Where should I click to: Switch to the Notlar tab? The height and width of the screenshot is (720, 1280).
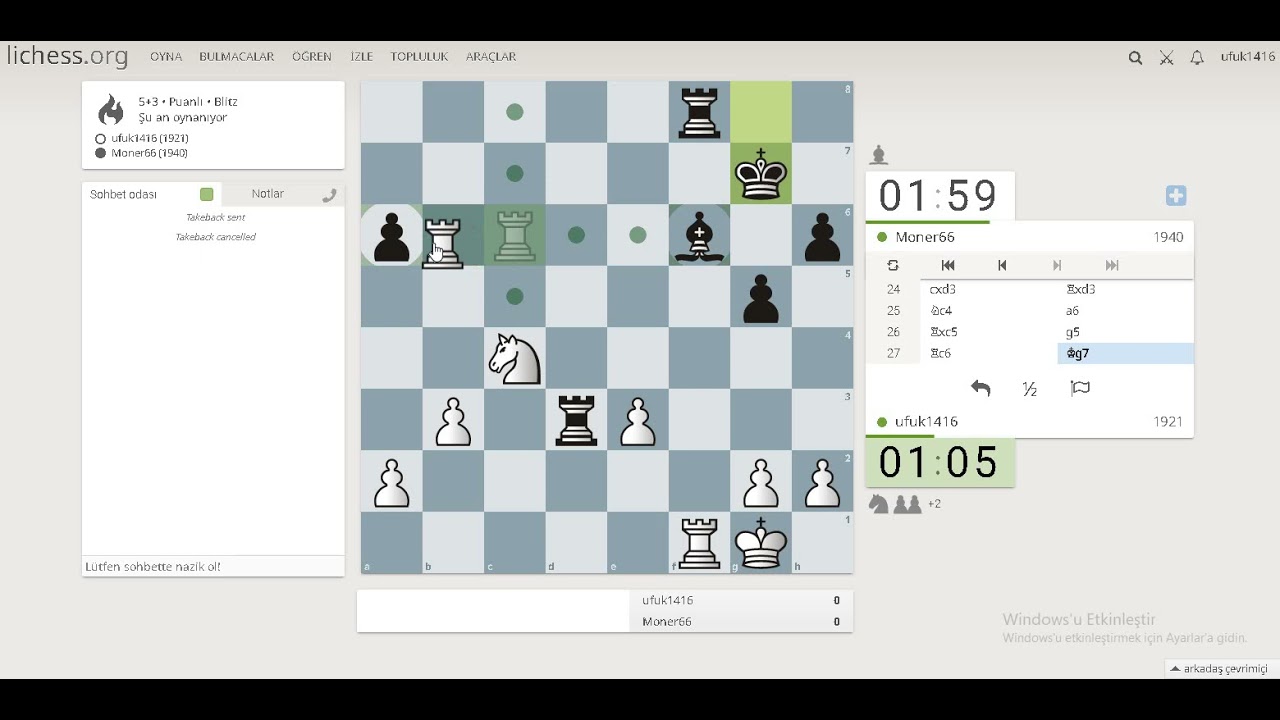pos(268,194)
